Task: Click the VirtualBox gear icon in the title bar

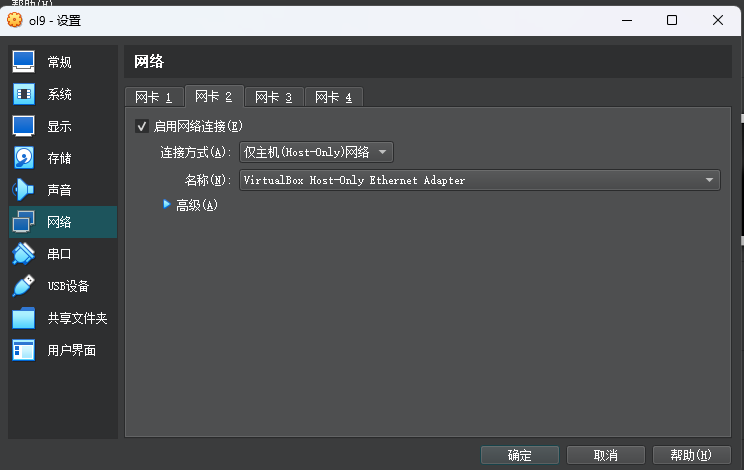Action: click(x=14, y=20)
